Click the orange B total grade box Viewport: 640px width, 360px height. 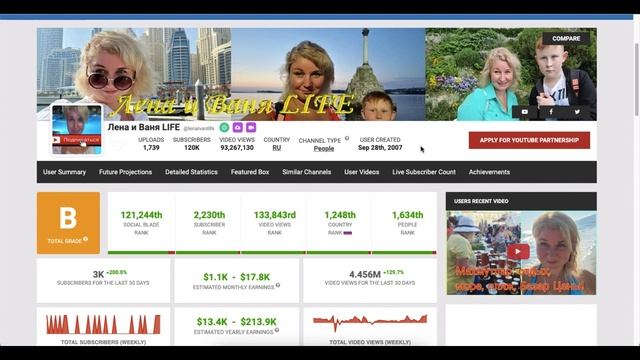[69, 223]
